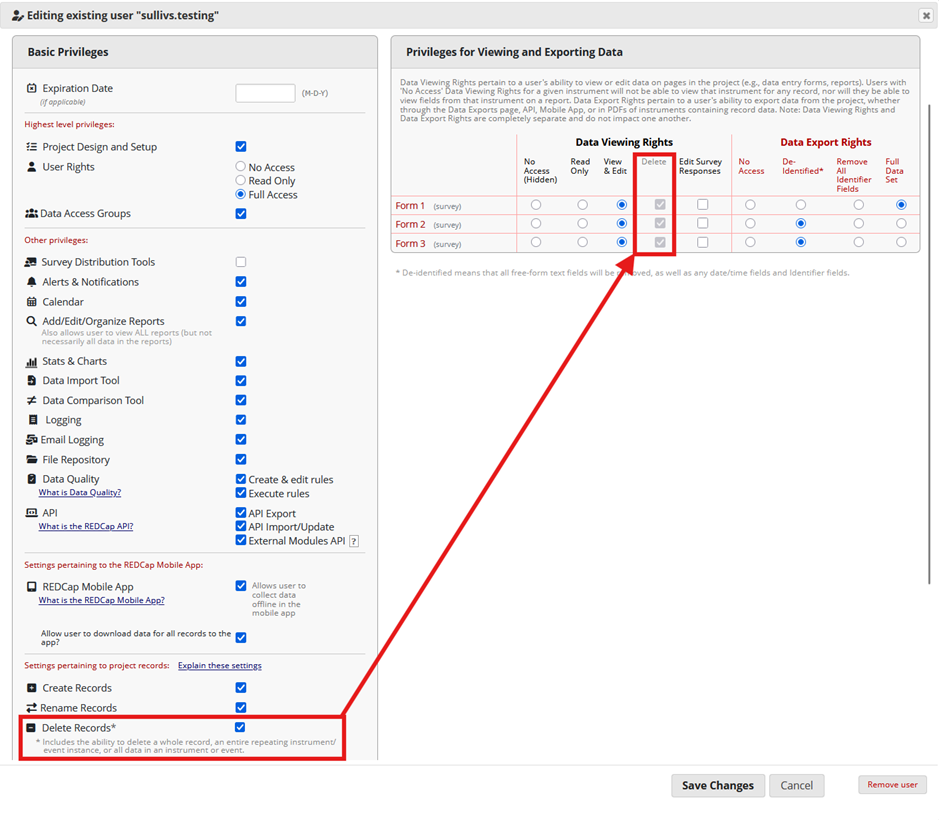Toggle File Repository checkbox
This screenshot has width=939, height=820.
[x=241, y=459]
